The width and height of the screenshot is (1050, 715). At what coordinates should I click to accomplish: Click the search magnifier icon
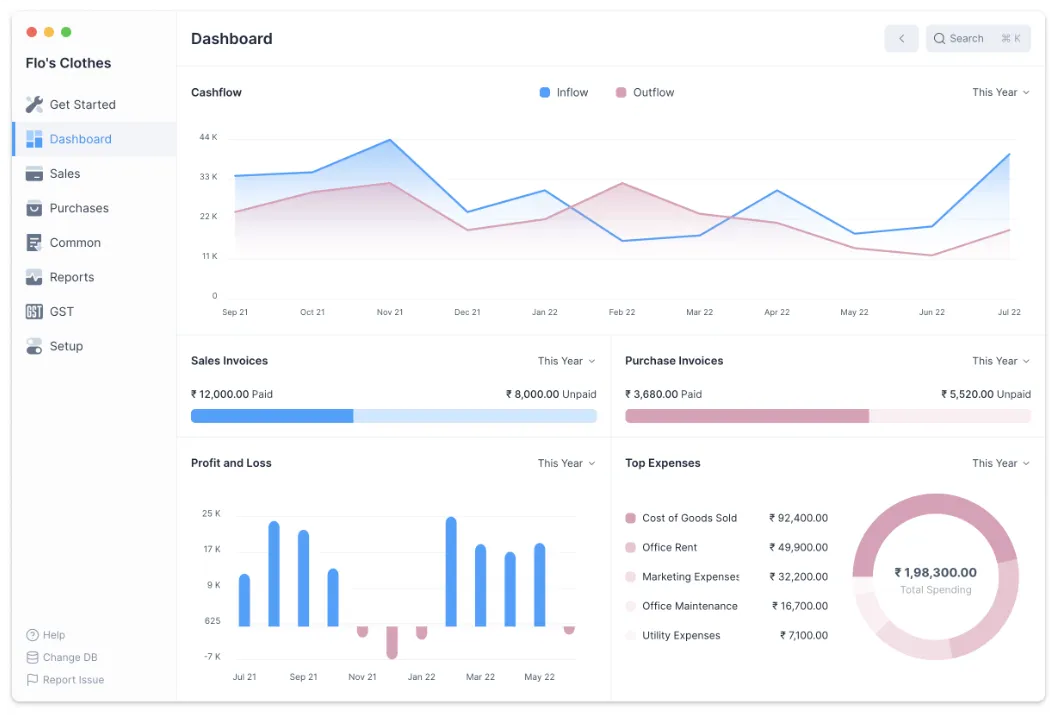tap(940, 39)
